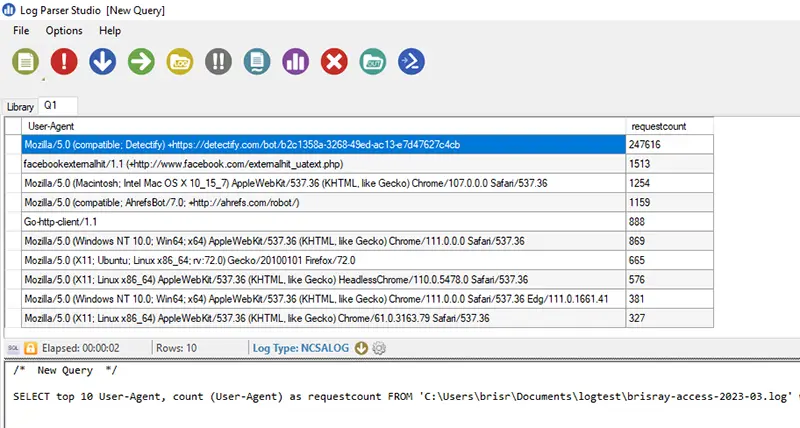
Task: Sort by requestcount column header
Action: pos(669,126)
